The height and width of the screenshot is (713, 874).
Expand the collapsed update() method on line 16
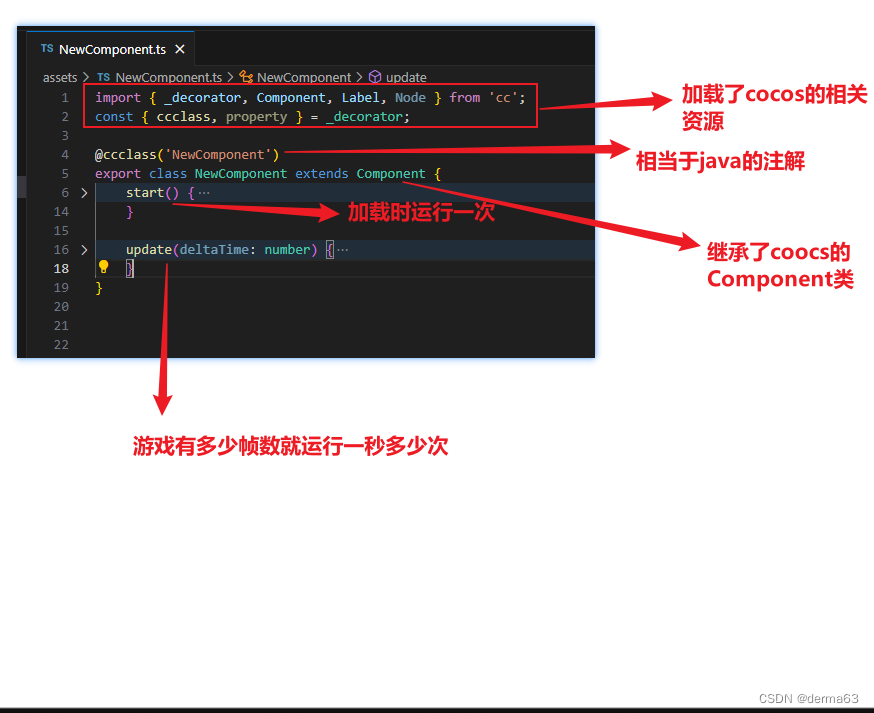[84, 249]
